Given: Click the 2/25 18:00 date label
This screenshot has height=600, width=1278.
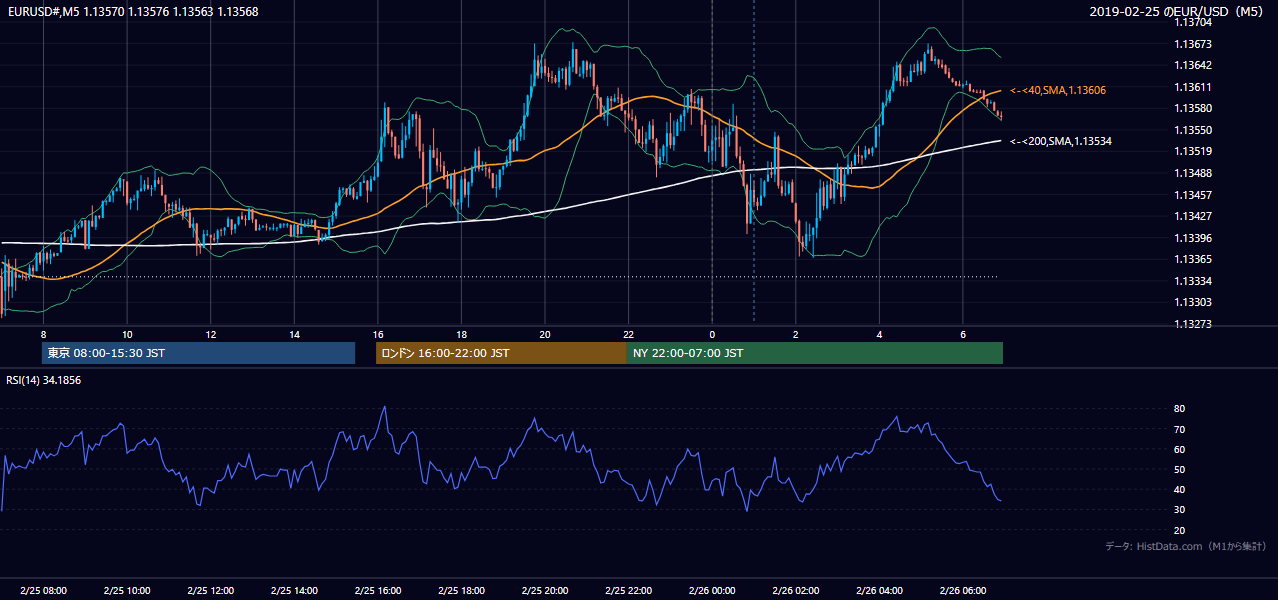Looking at the screenshot, I should (x=461, y=591).
